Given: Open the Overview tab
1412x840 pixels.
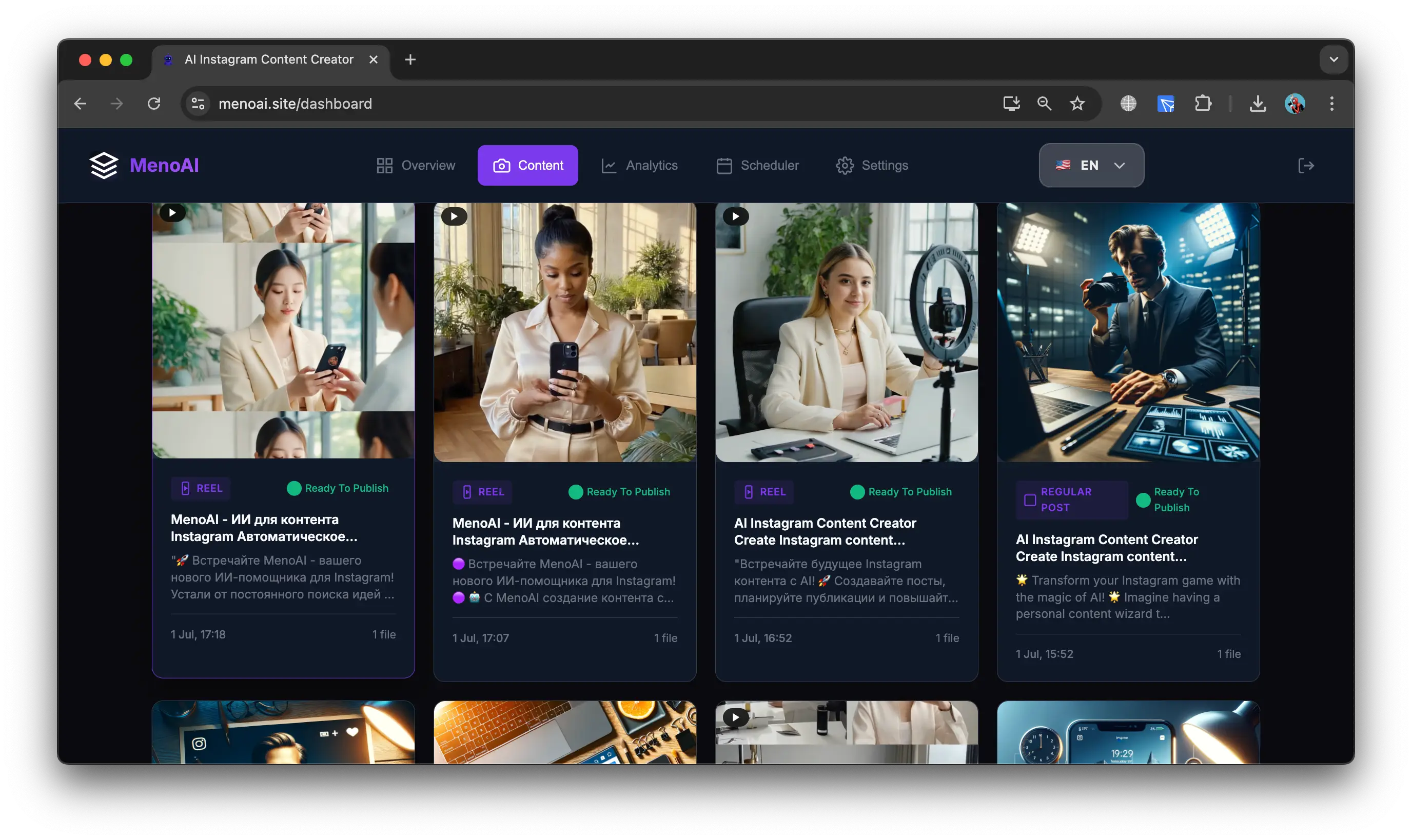Looking at the screenshot, I should click(416, 165).
